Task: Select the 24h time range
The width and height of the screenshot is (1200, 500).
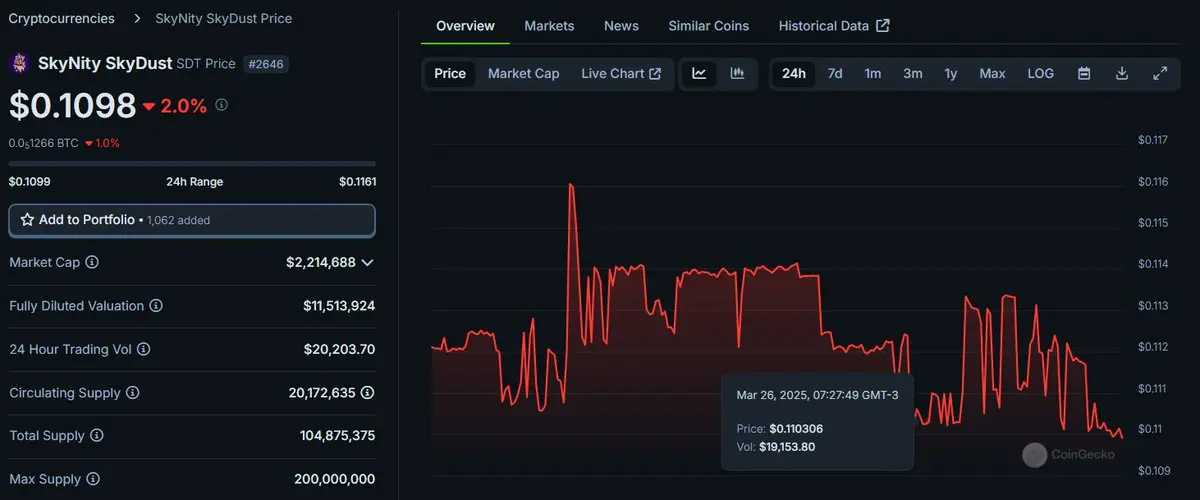Action: 794,73
